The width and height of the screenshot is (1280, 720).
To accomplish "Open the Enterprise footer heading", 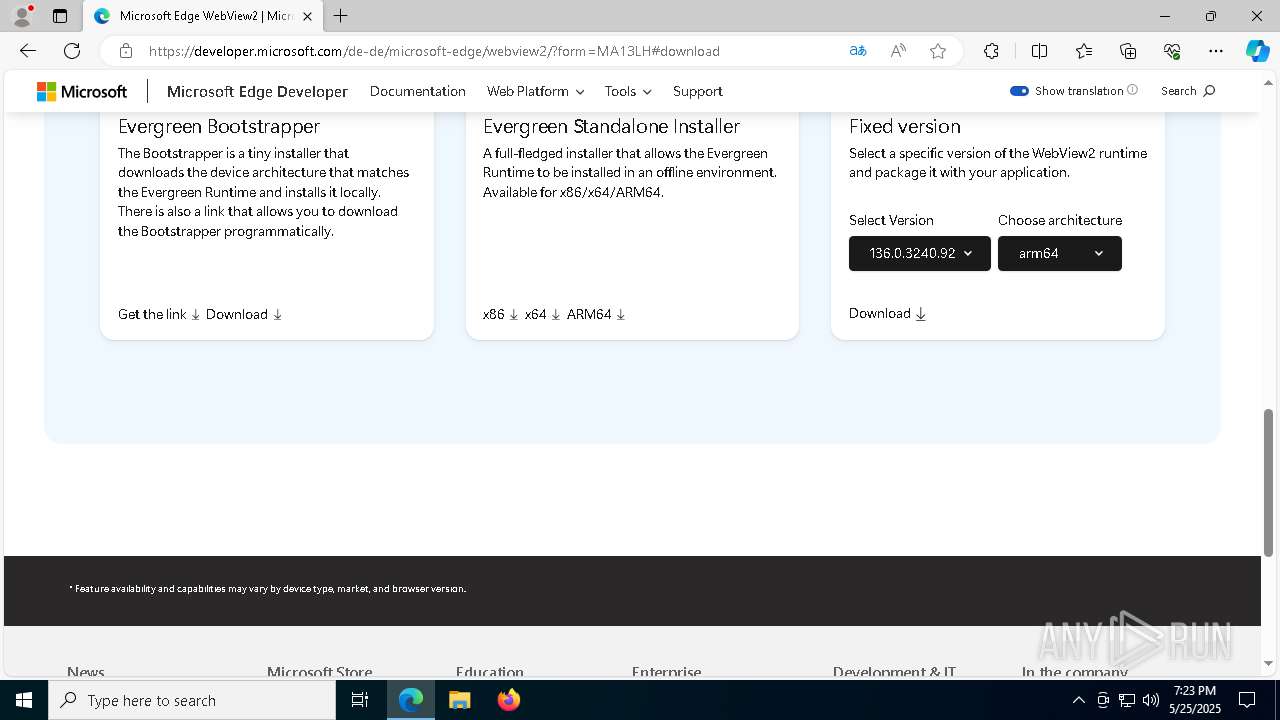I will tap(667, 672).
